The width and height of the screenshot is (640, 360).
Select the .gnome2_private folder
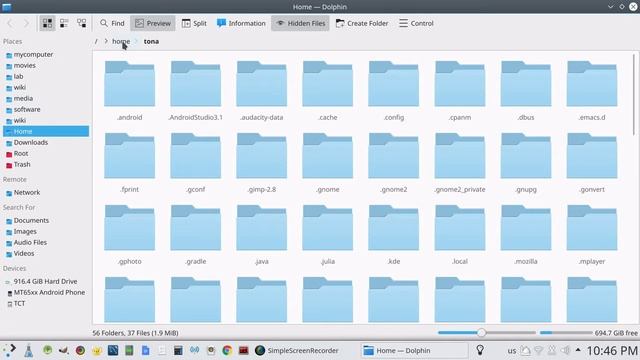coord(460,163)
